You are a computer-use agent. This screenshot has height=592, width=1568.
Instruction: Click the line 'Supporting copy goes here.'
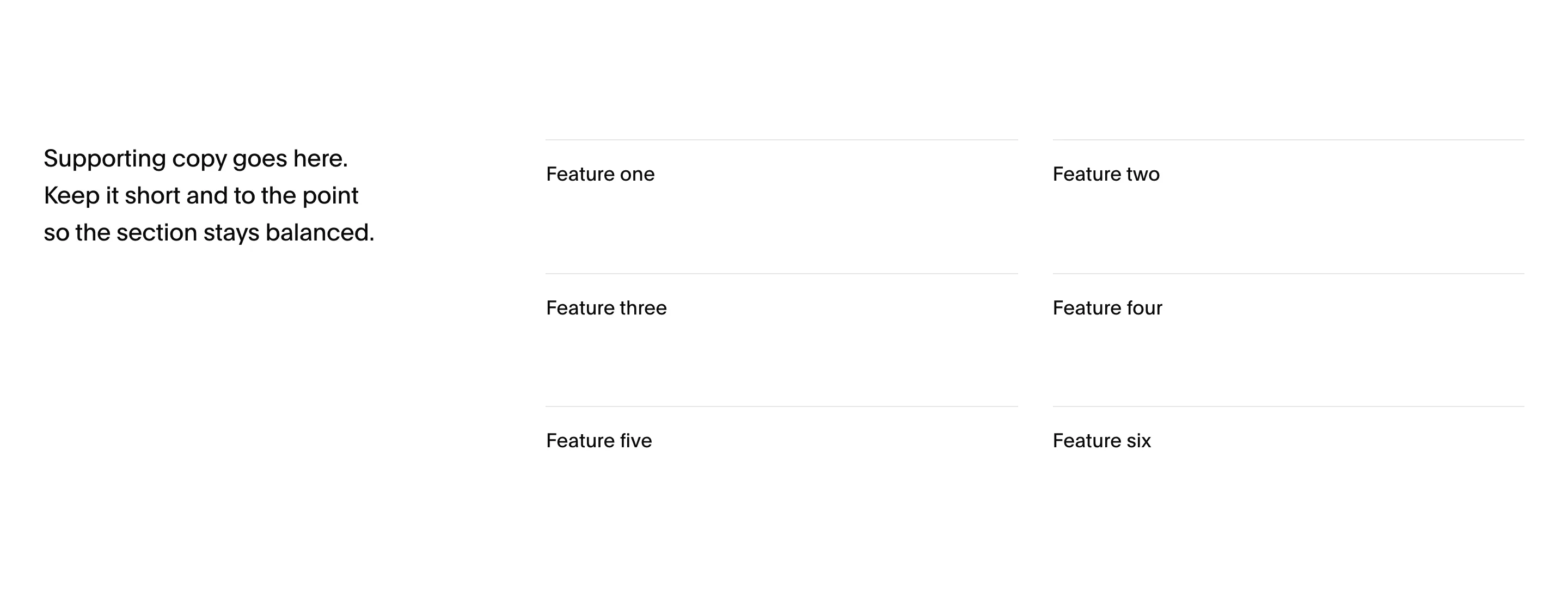pos(196,159)
